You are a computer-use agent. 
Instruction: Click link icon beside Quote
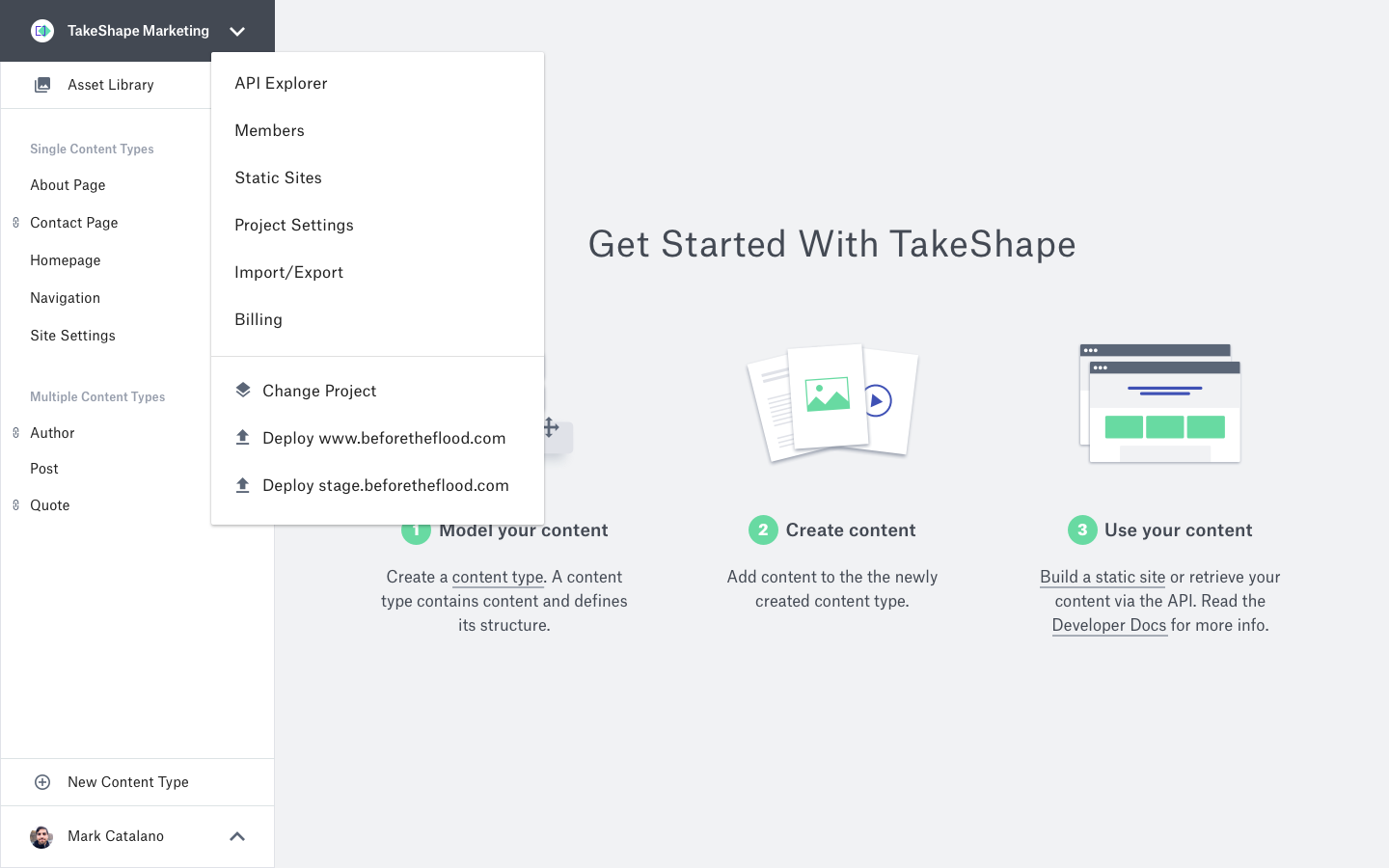(15, 505)
